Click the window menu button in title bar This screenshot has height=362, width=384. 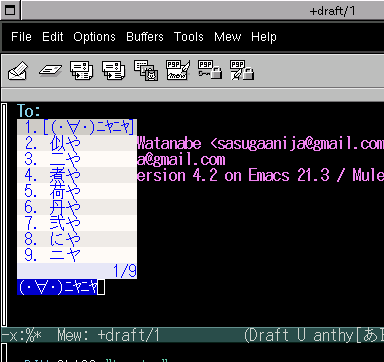point(10,10)
